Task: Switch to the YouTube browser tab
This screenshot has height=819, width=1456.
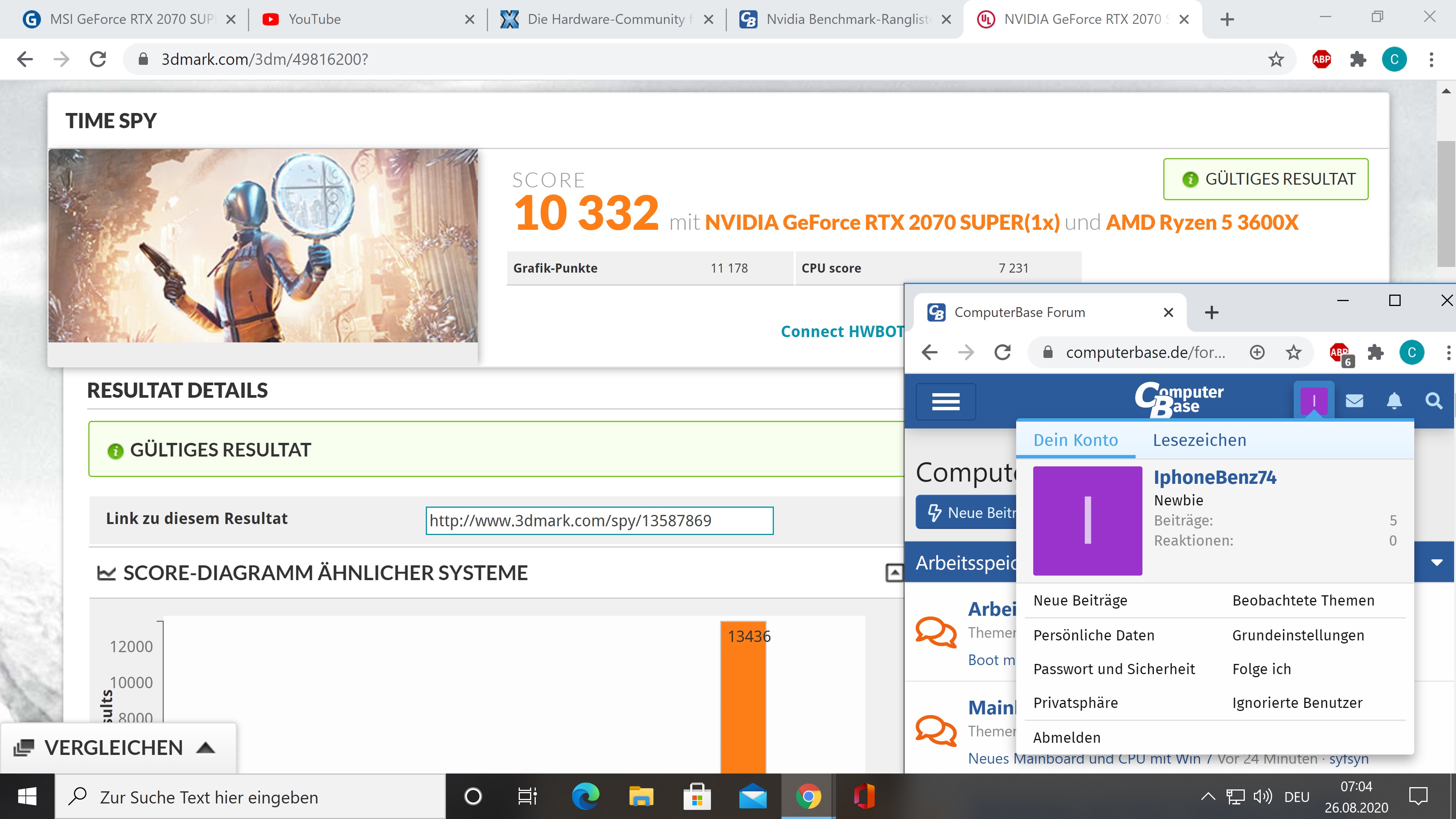Action: point(314,19)
